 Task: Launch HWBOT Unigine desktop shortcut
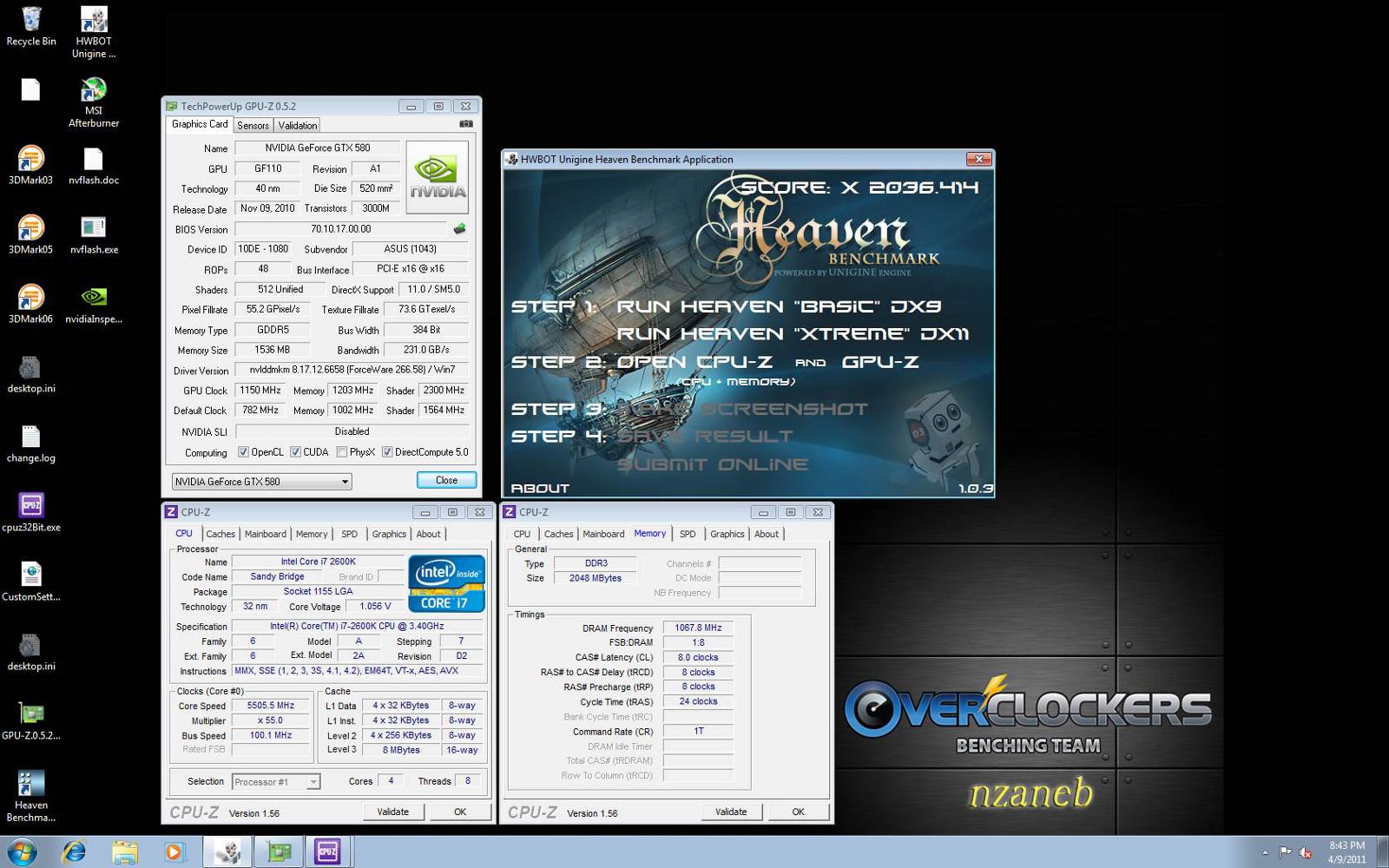click(x=94, y=32)
